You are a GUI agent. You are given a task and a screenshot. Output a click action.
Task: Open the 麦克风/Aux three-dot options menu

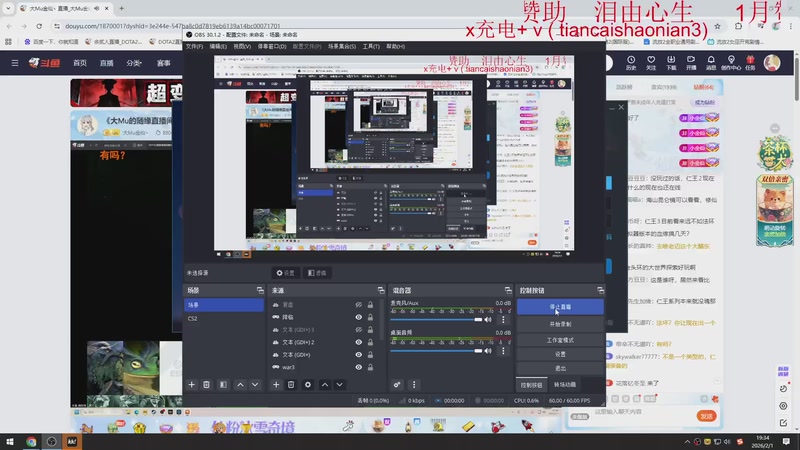pyautogui.click(x=503, y=320)
